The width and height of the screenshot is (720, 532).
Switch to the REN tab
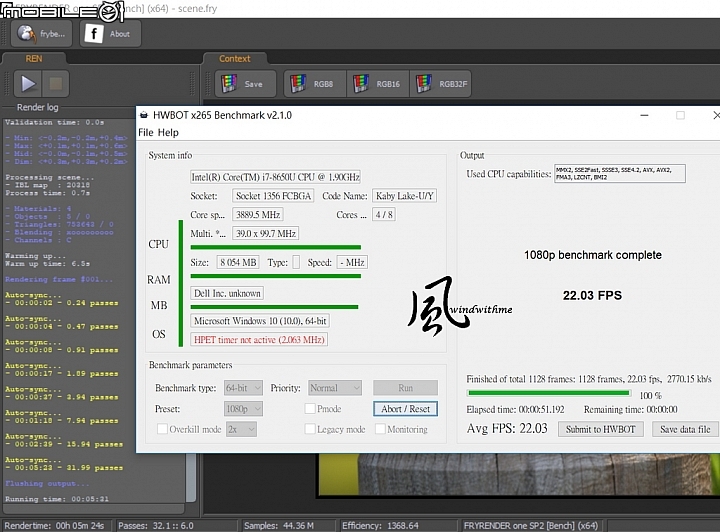coord(34,58)
